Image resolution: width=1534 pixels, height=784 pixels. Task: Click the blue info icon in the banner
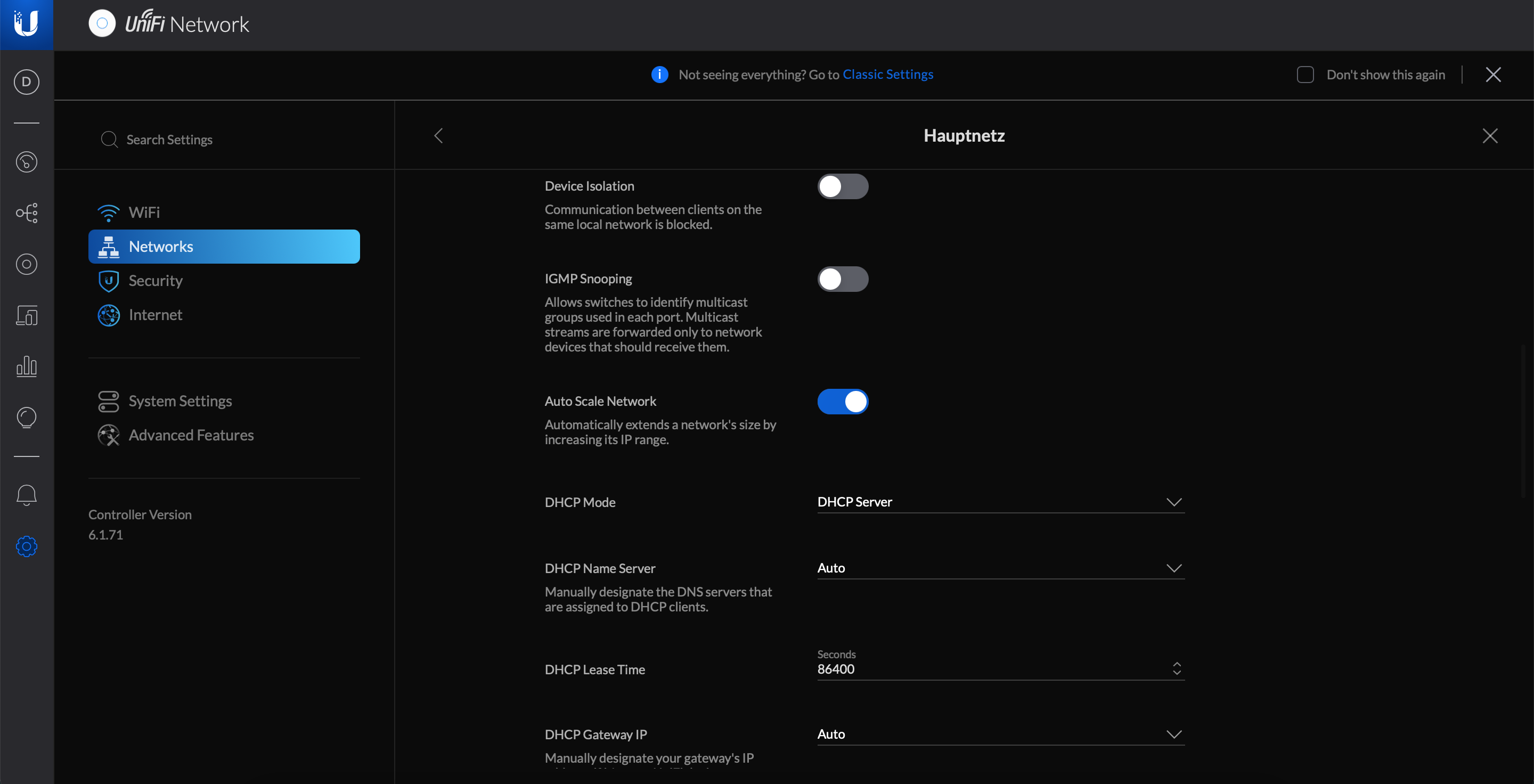(660, 75)
